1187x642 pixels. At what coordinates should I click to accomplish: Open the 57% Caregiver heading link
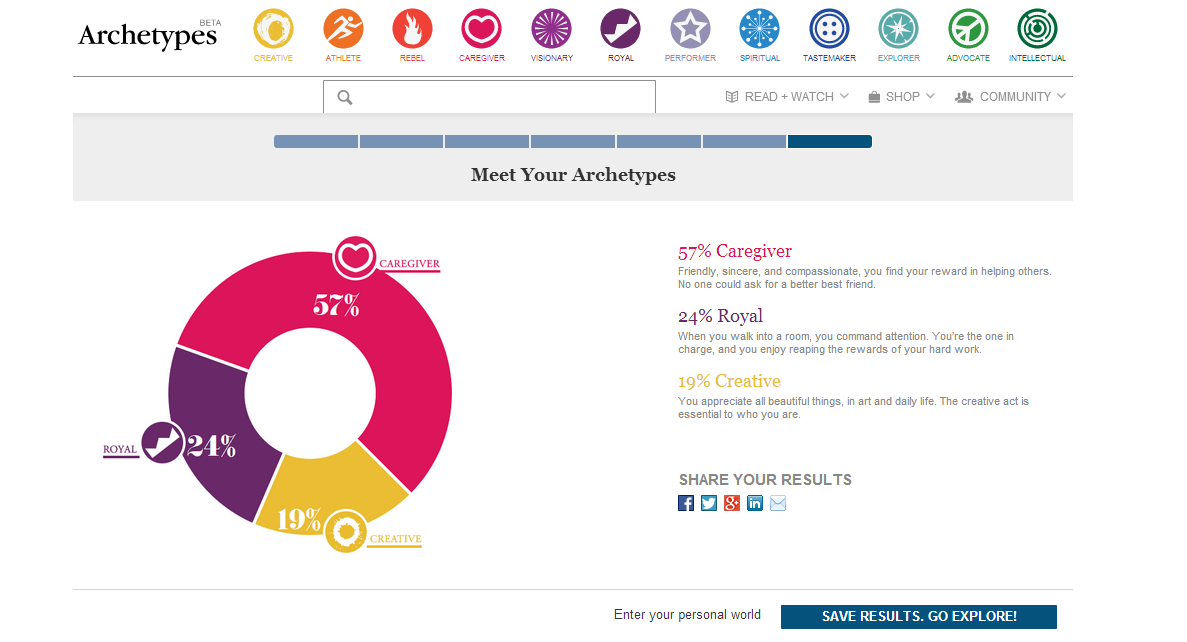click(x=735, y=251)
